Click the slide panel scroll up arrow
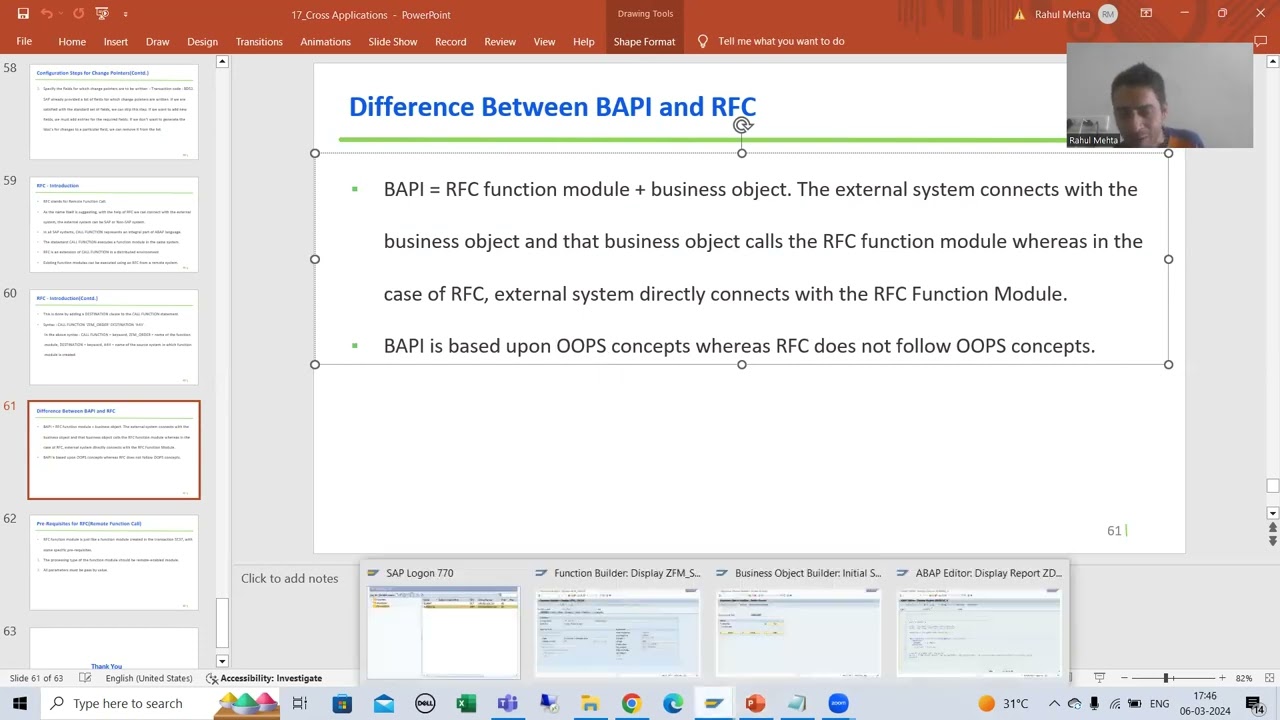 coord(222,62)
